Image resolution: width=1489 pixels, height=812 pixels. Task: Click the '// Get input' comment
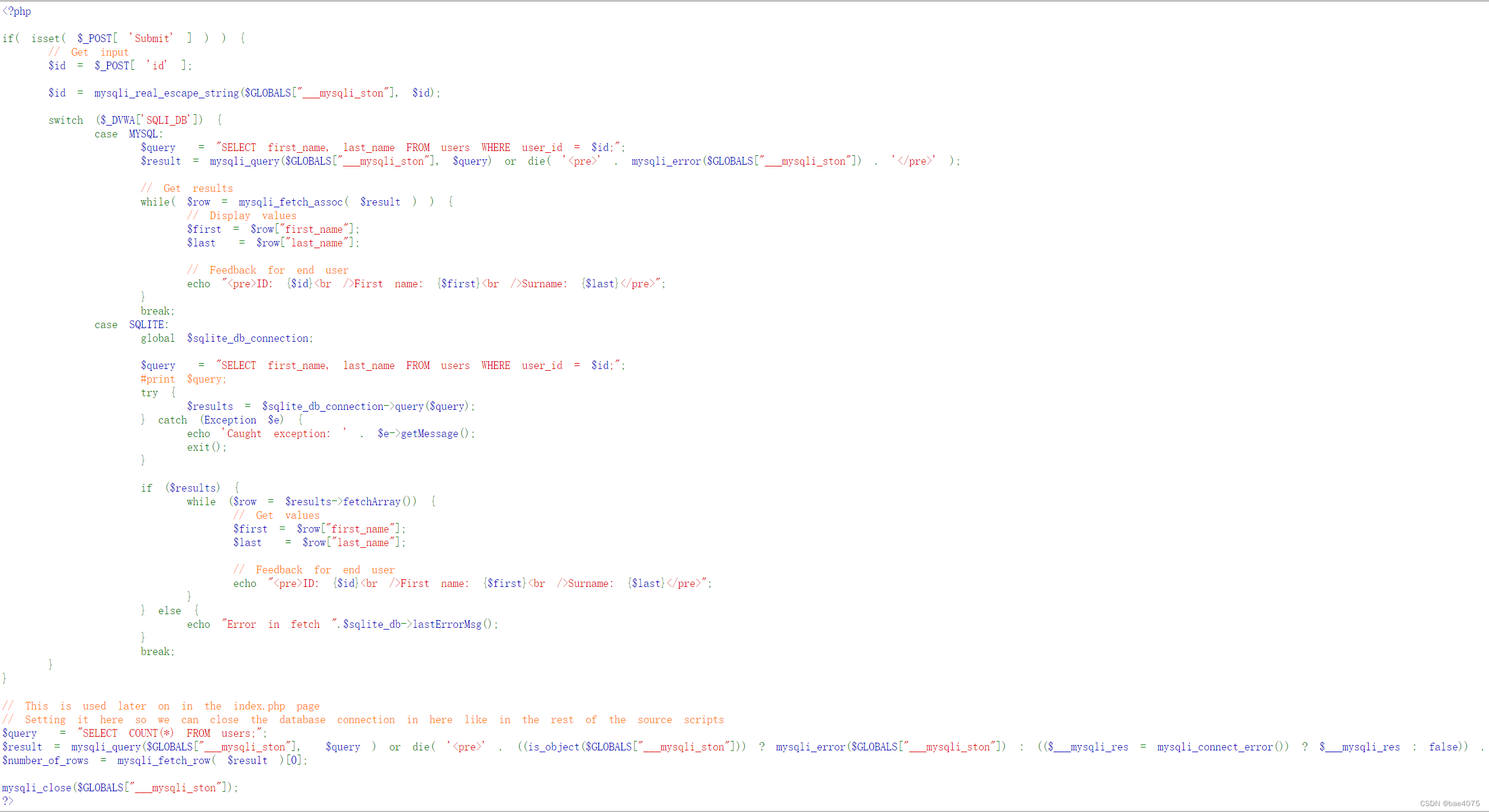[88, 52]
